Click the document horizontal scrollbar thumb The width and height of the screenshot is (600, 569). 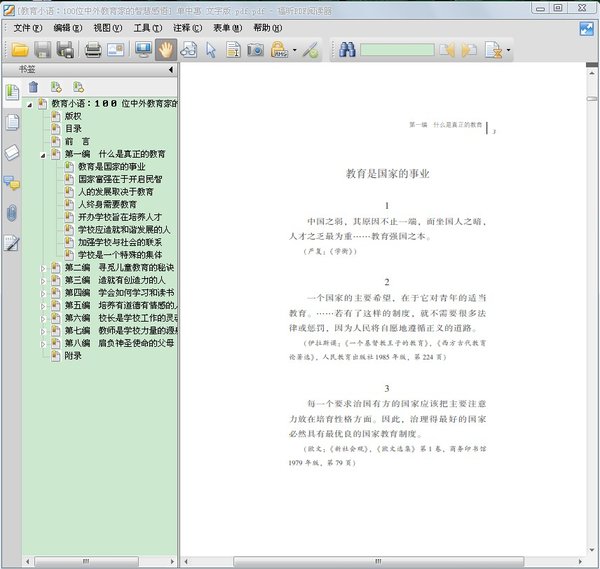click(378, 561)
